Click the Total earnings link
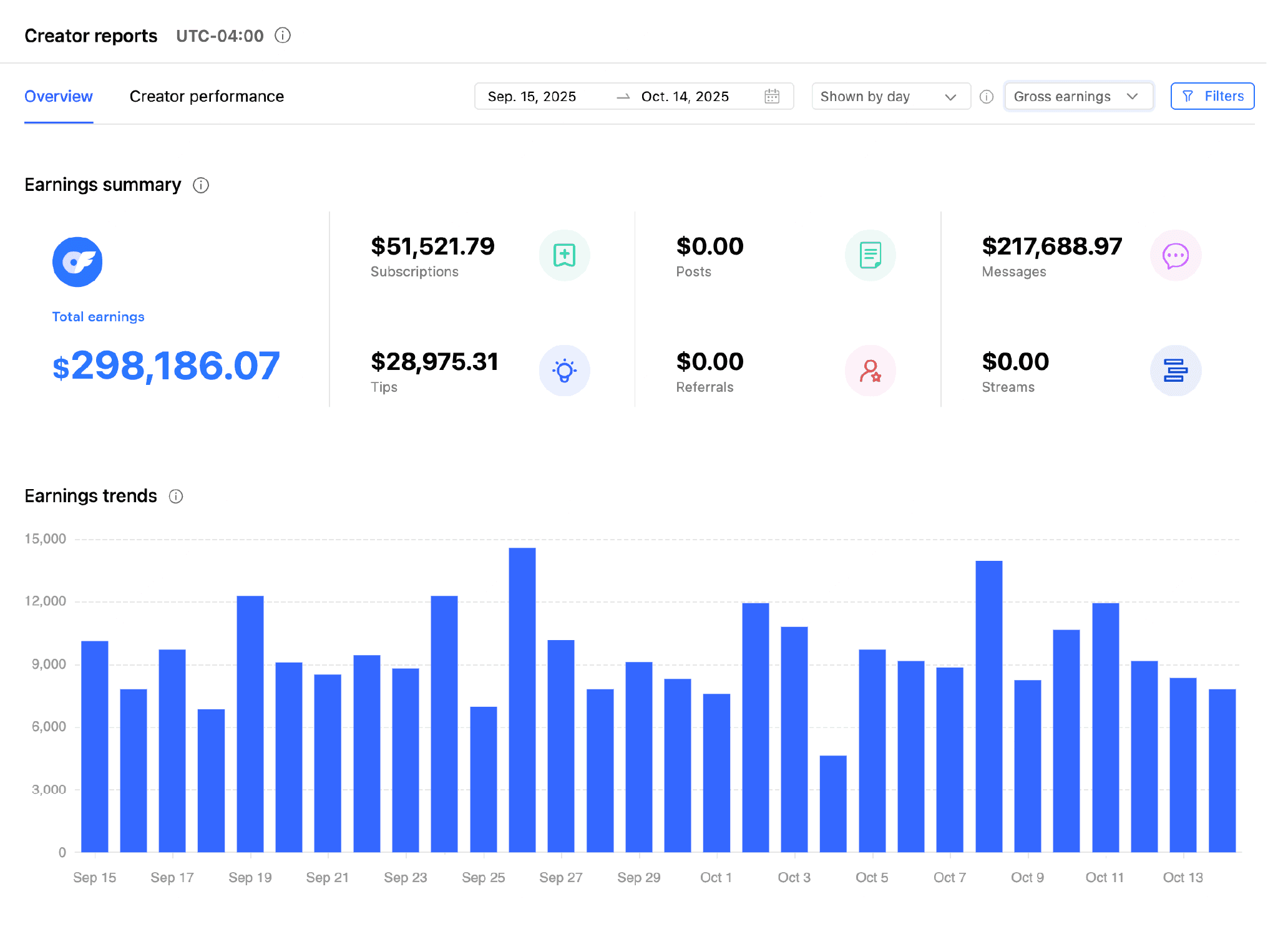 (x=98, y=317)
